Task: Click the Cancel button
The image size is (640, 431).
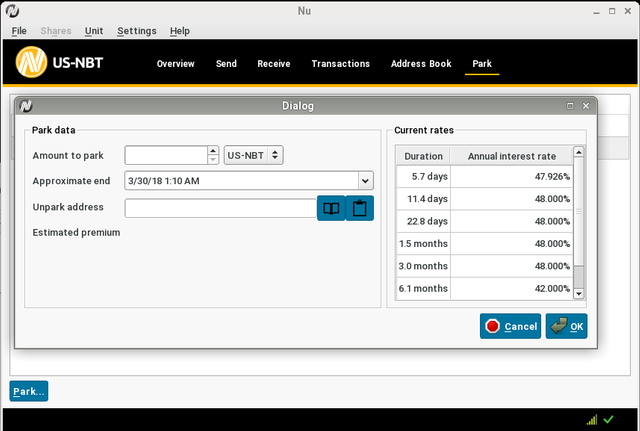Action: click(x=510, y=326)
